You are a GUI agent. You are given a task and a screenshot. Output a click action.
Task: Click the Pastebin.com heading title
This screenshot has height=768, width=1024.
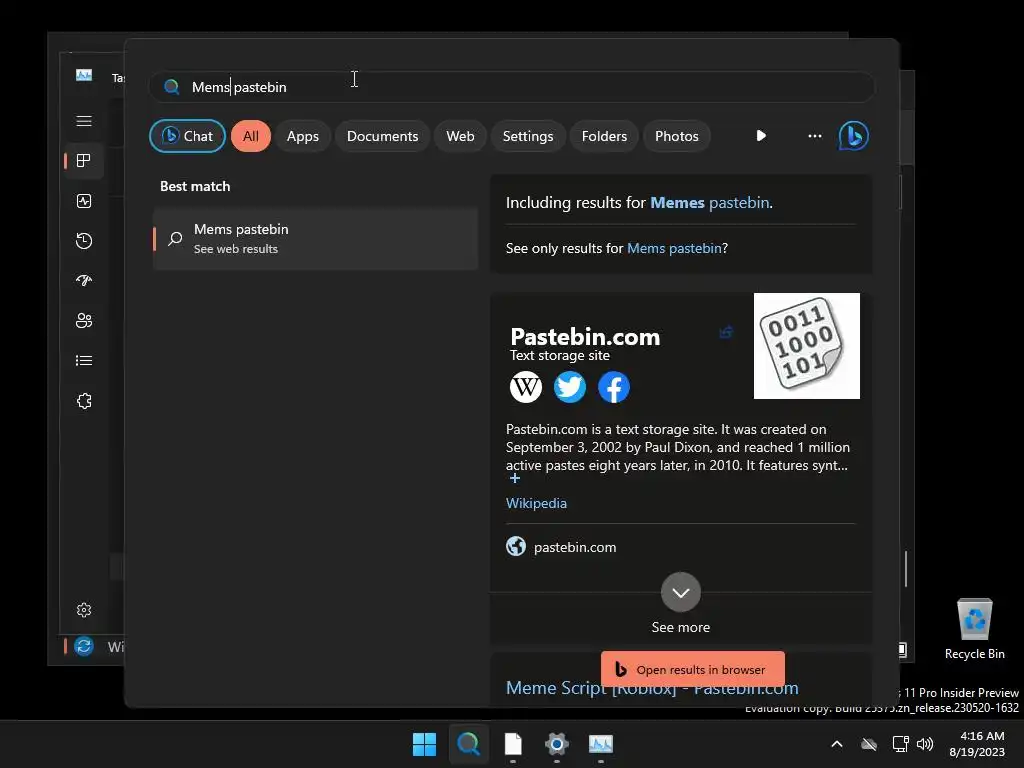pos(585,336)
